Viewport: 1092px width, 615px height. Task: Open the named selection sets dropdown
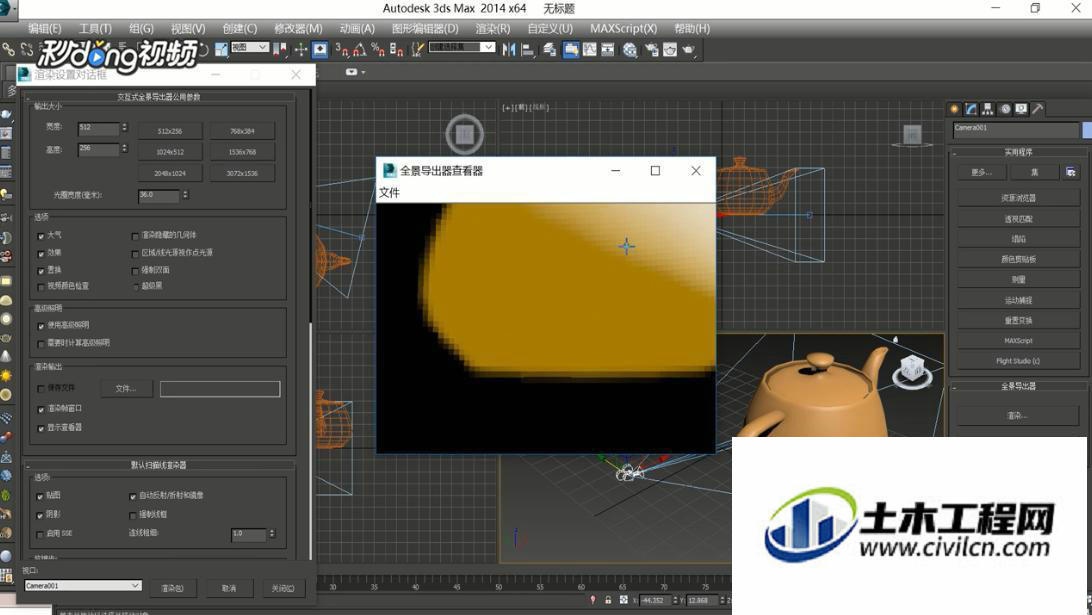[x=462, y=47]
